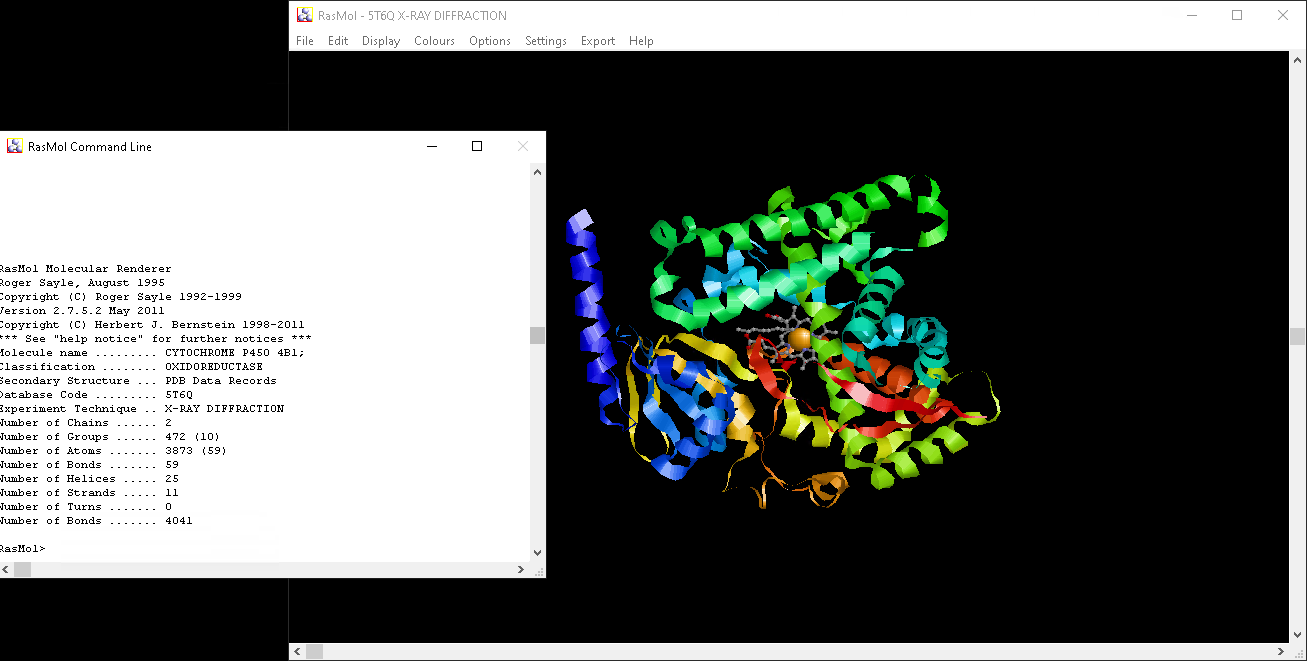
Task: Open the Options menu
Action: [490, 41]
